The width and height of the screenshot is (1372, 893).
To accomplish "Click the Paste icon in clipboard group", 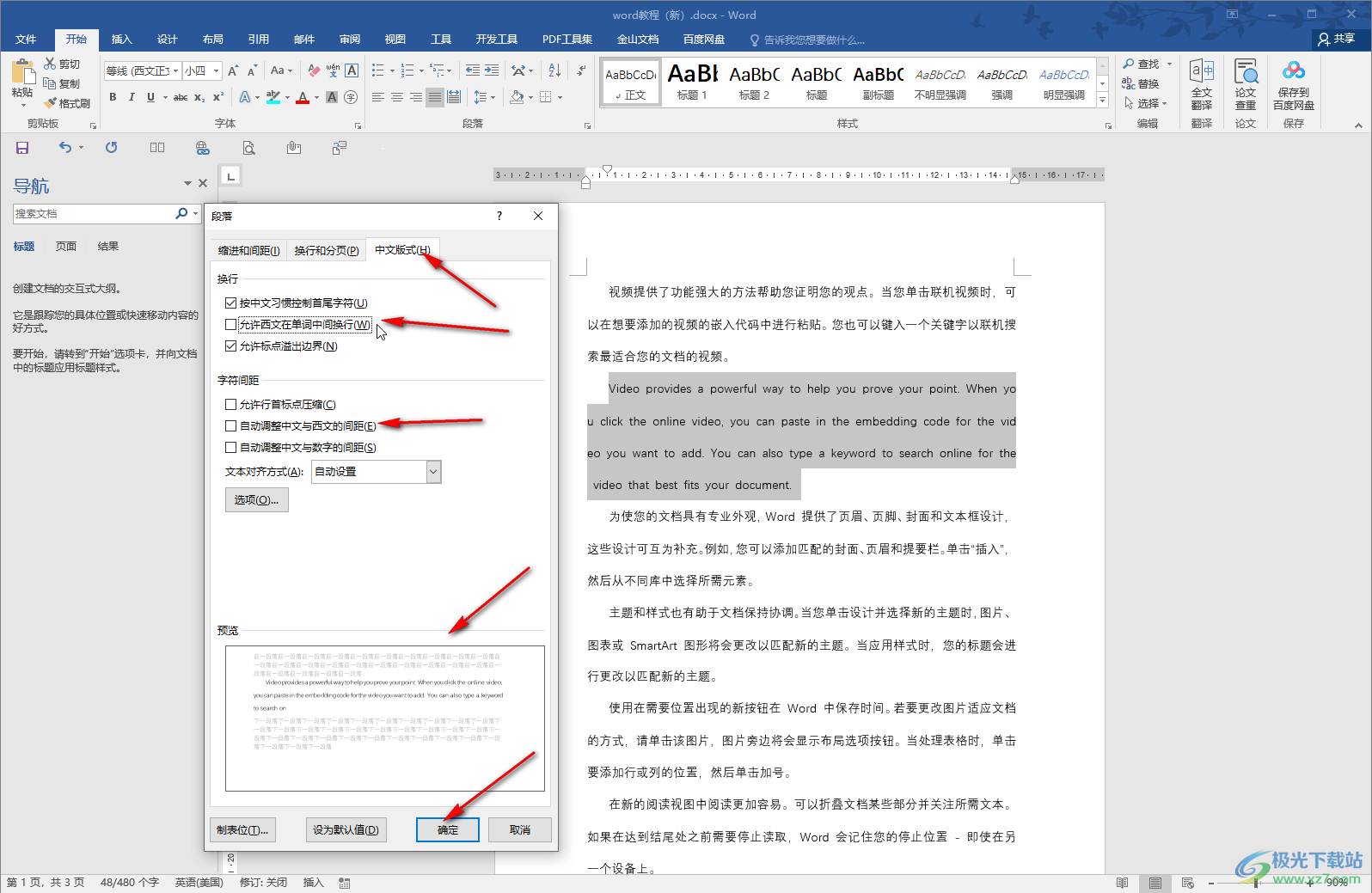I will point(22,72).
